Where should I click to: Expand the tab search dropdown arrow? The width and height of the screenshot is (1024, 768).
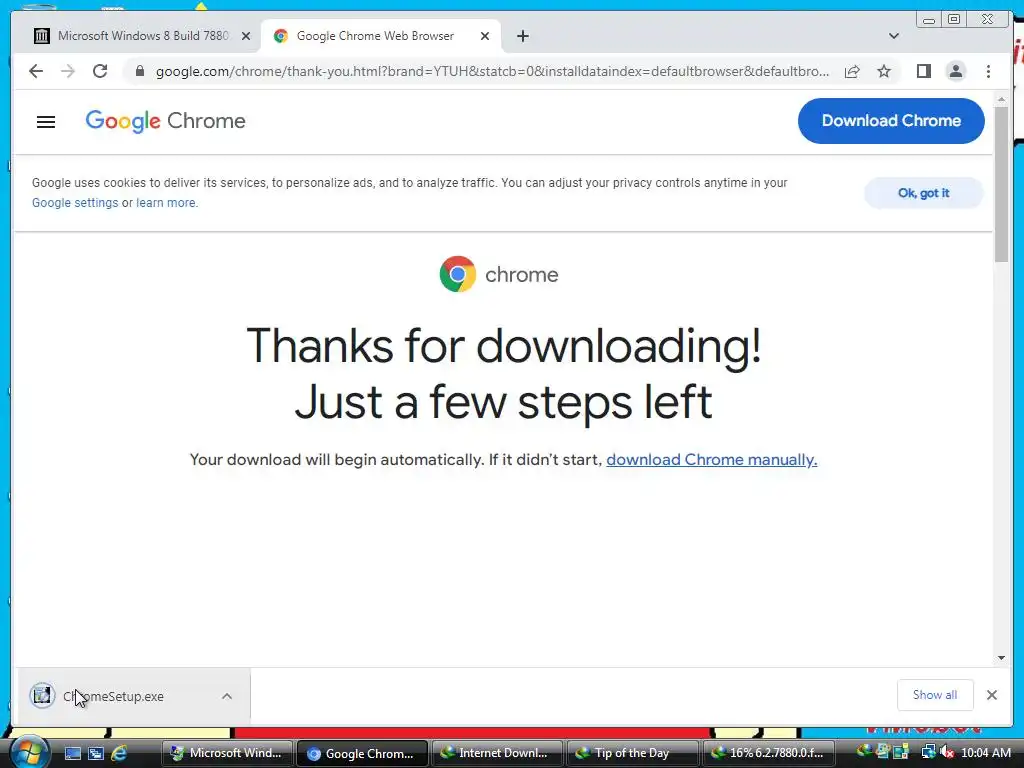point(894,36)
